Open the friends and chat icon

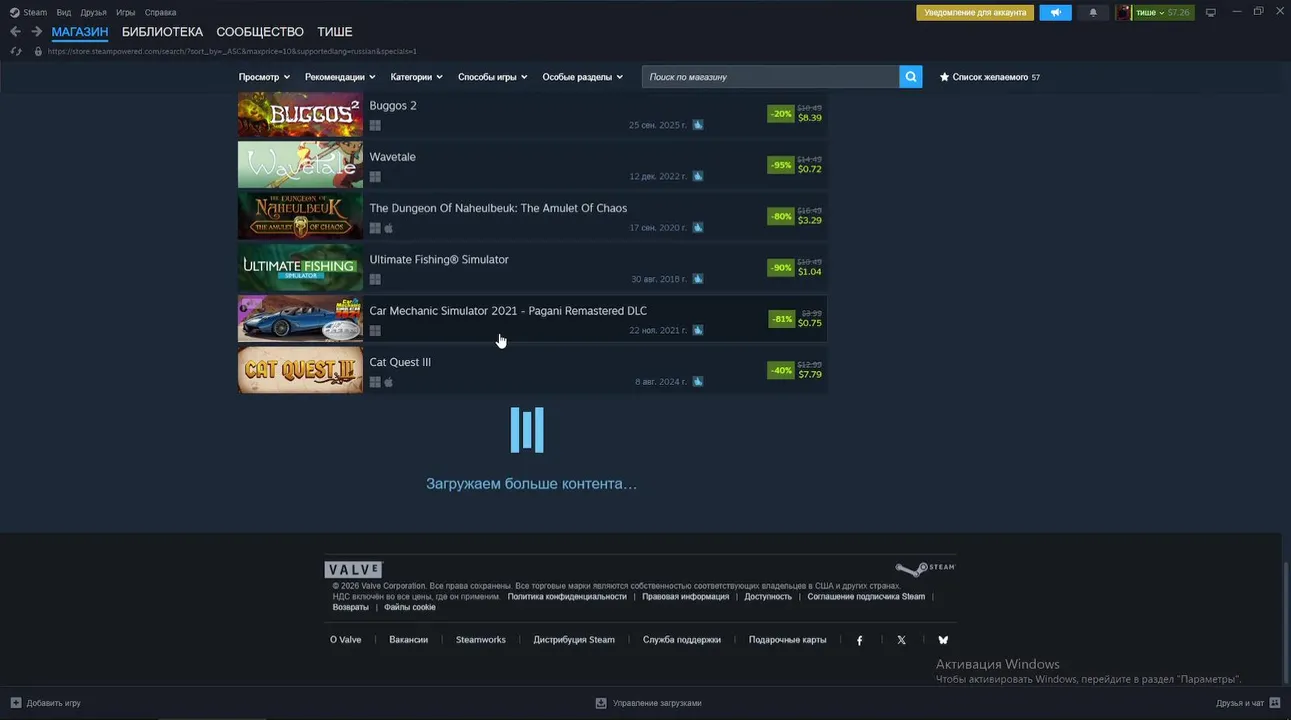click(x=1275, y=703)
